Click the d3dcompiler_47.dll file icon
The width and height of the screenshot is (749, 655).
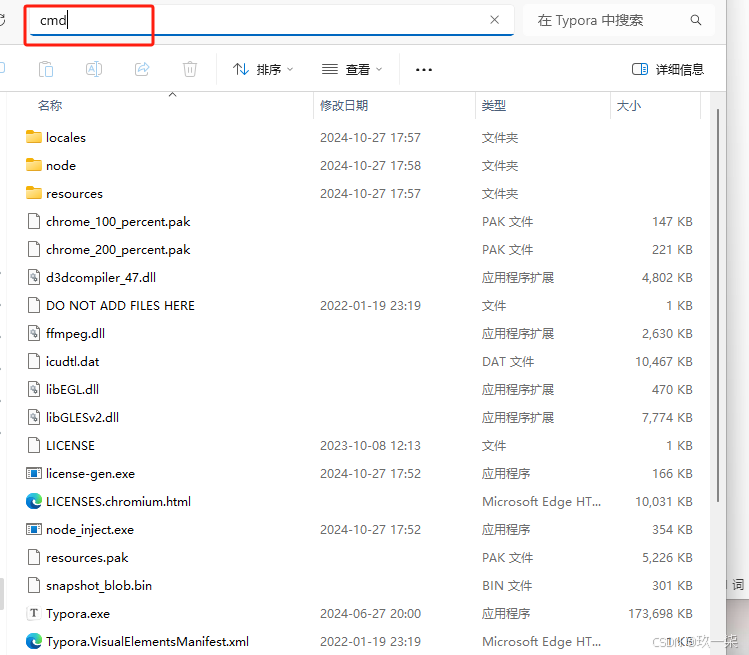[x=33, y=277]
